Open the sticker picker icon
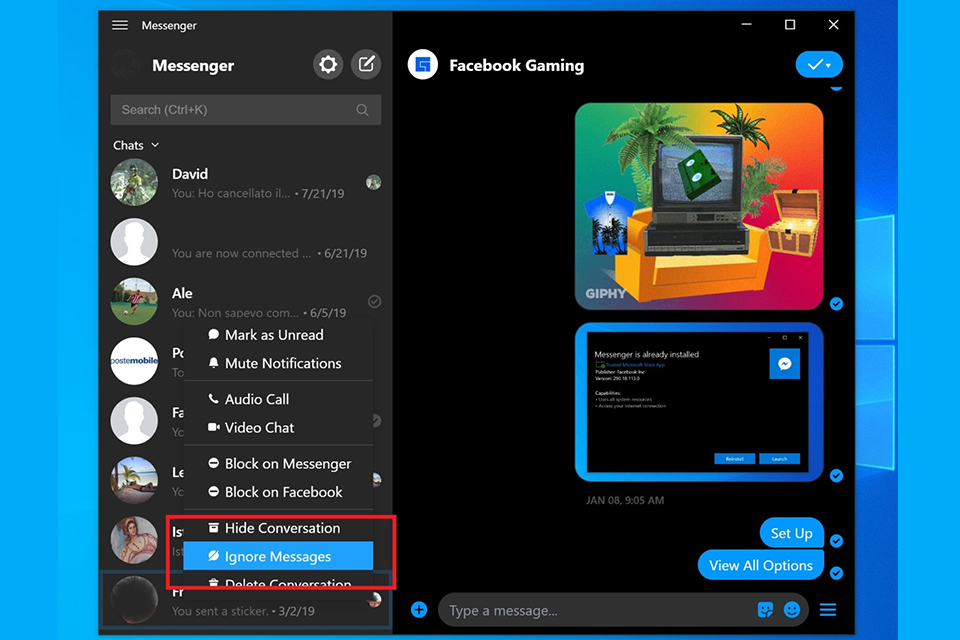Image resolution: width=960 pixels, height=640 pixels. click(765, 609)
